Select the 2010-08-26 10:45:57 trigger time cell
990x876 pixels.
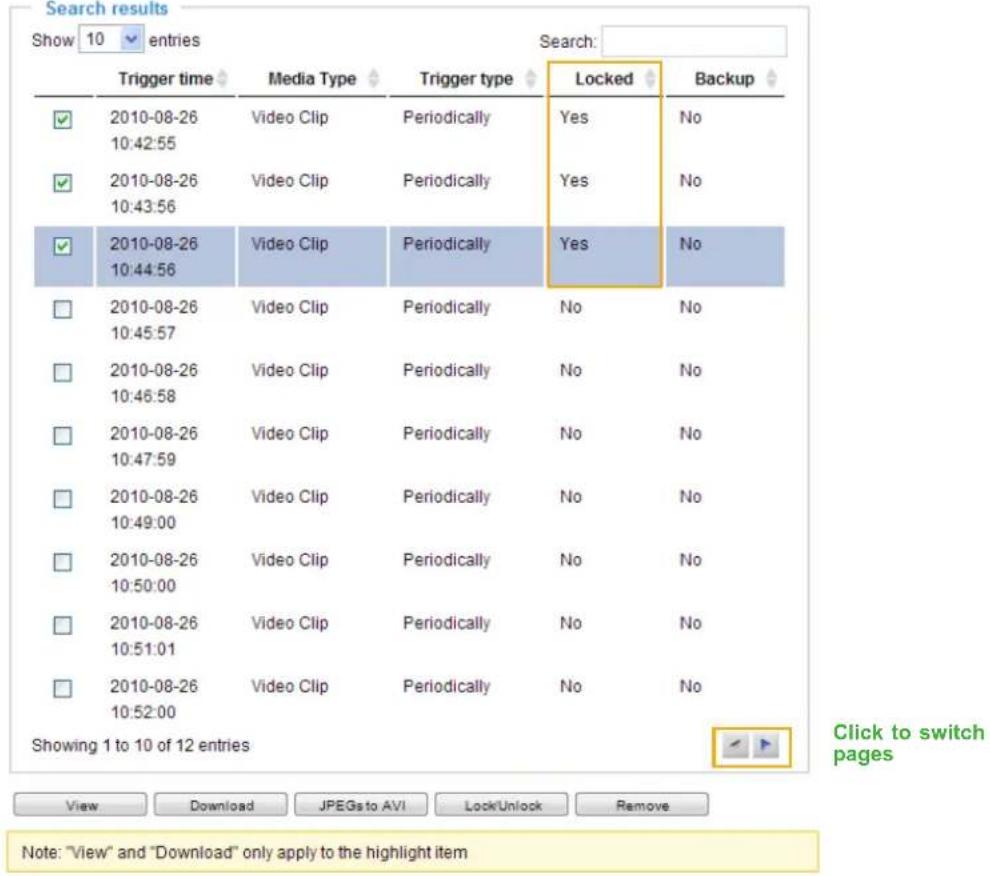tap(153, 320)
